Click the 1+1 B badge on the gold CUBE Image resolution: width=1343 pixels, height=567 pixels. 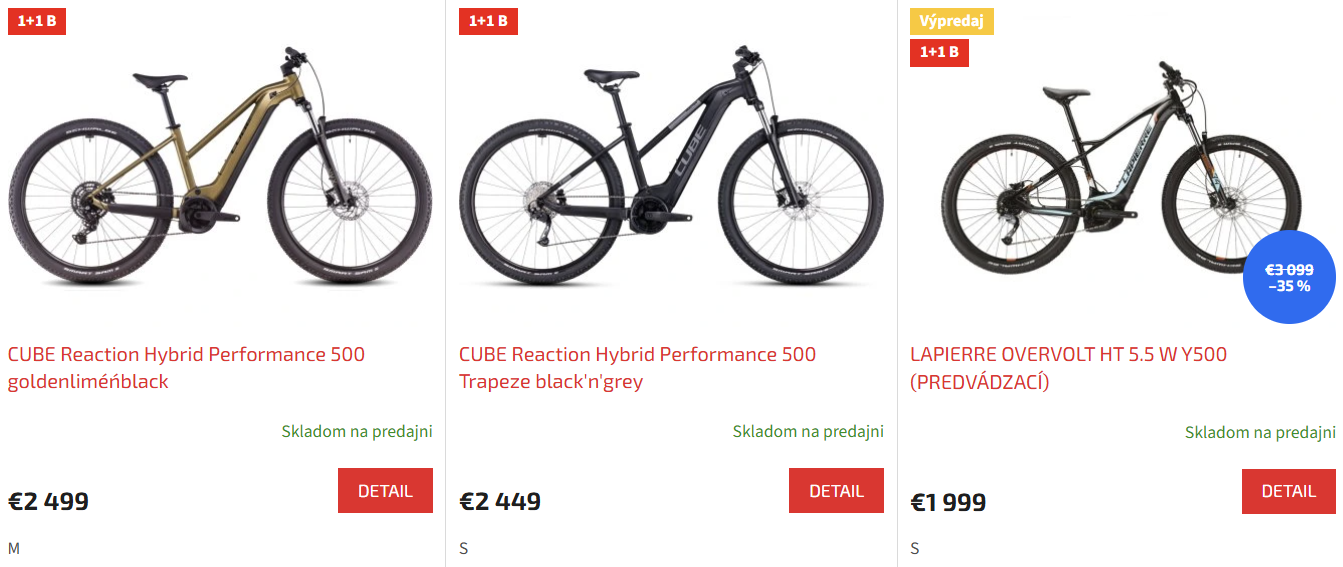point(37,21)
